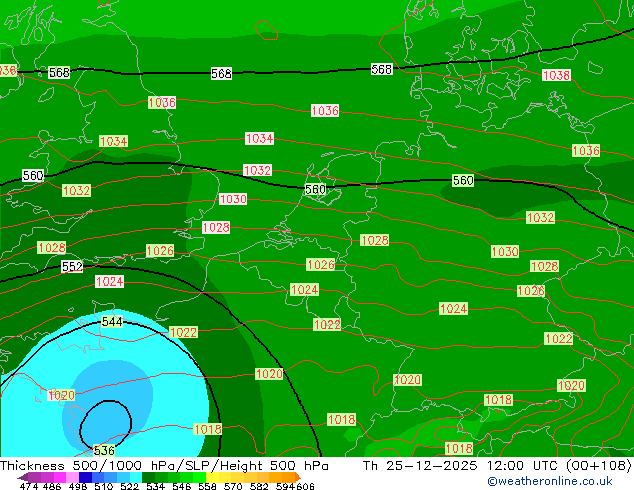Select the dark blue swatch in the legend
The height and width of the screenshot is (490, 634).
(86, 477)
